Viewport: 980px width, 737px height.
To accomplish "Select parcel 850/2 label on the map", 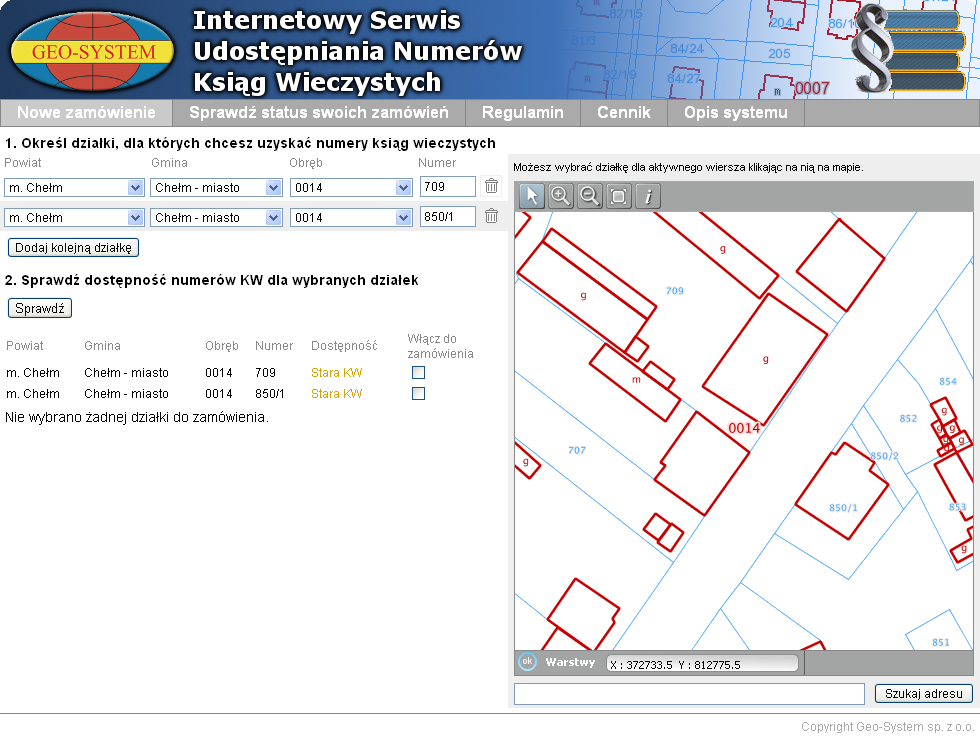I will click(x=884, y=456).
